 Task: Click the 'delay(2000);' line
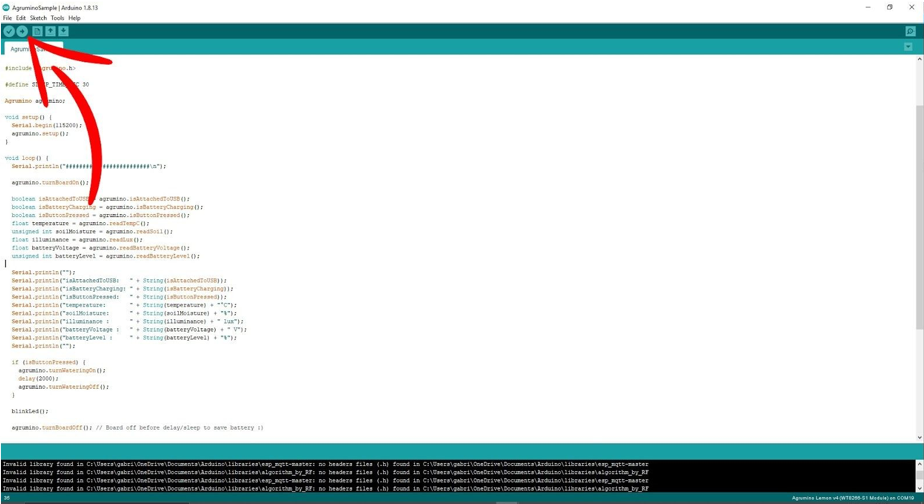(x=38, y=378)
